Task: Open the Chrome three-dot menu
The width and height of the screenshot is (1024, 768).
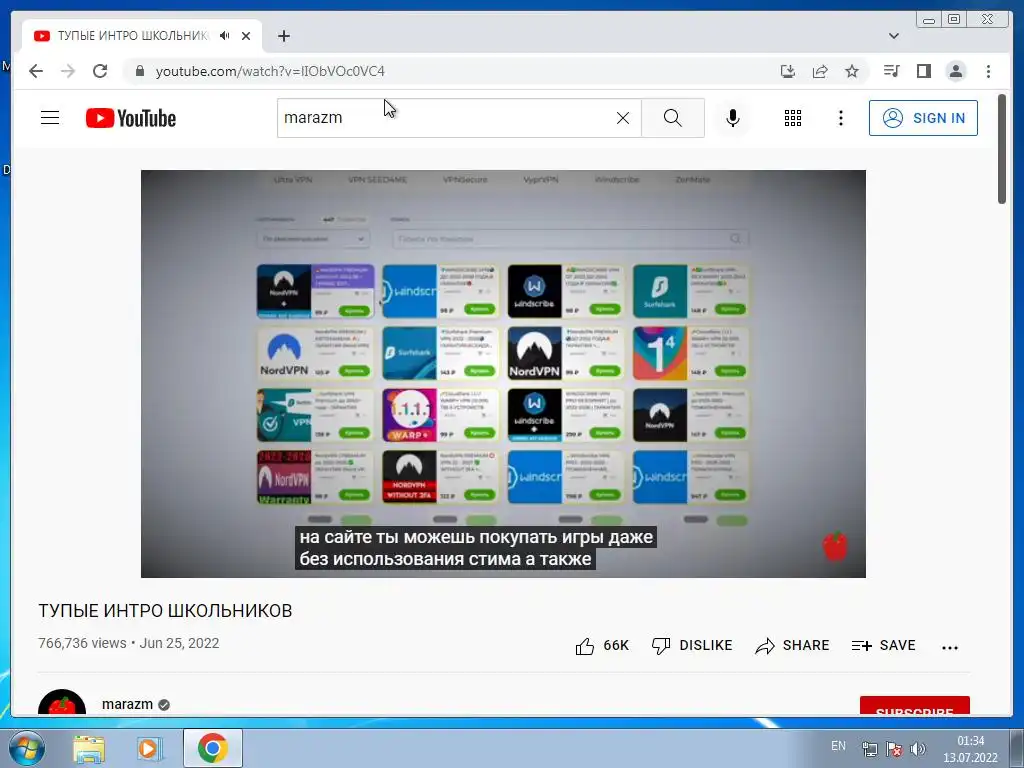Action: tap(988, 71)
